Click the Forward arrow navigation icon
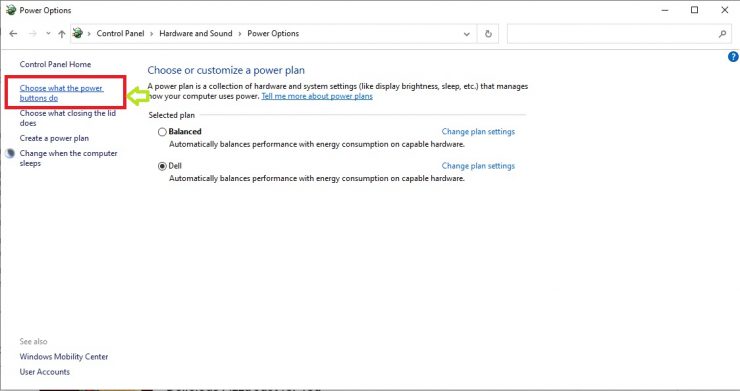 (x=33, y=34)
